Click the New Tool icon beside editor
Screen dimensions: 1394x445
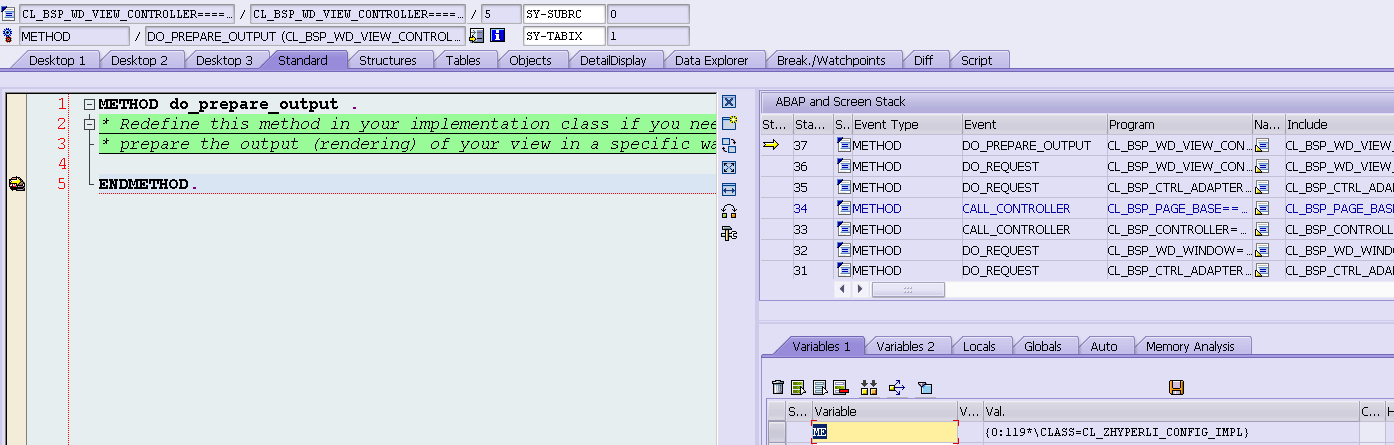click(728, 123)
